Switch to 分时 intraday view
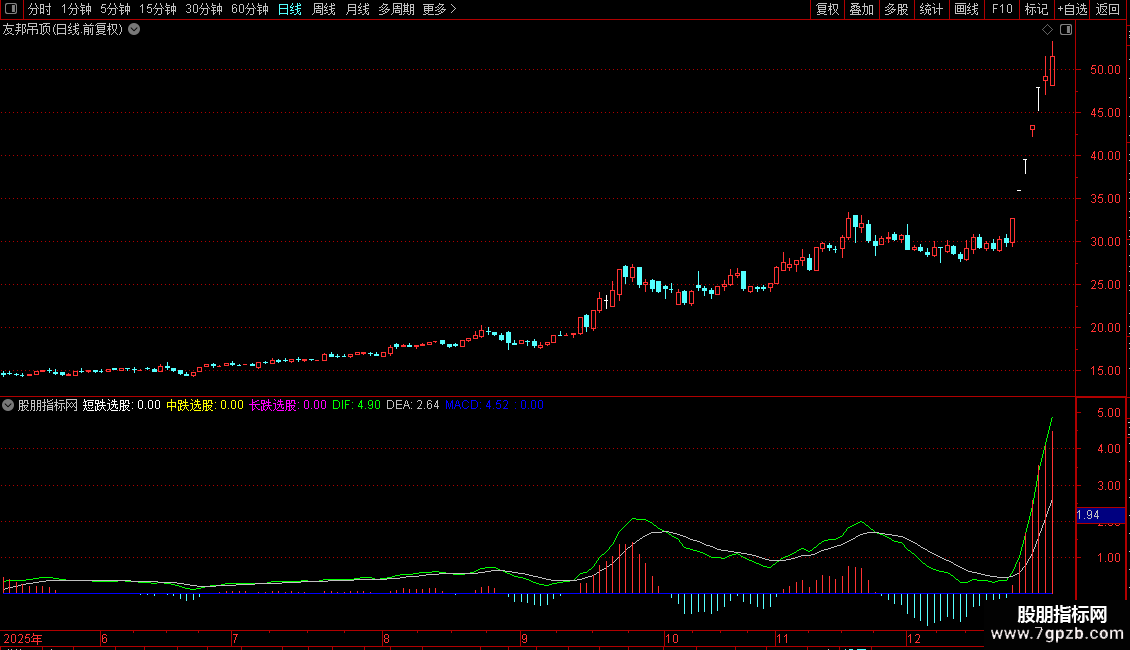This screenshot has width=1130, height=650. [x=40, y=9]
